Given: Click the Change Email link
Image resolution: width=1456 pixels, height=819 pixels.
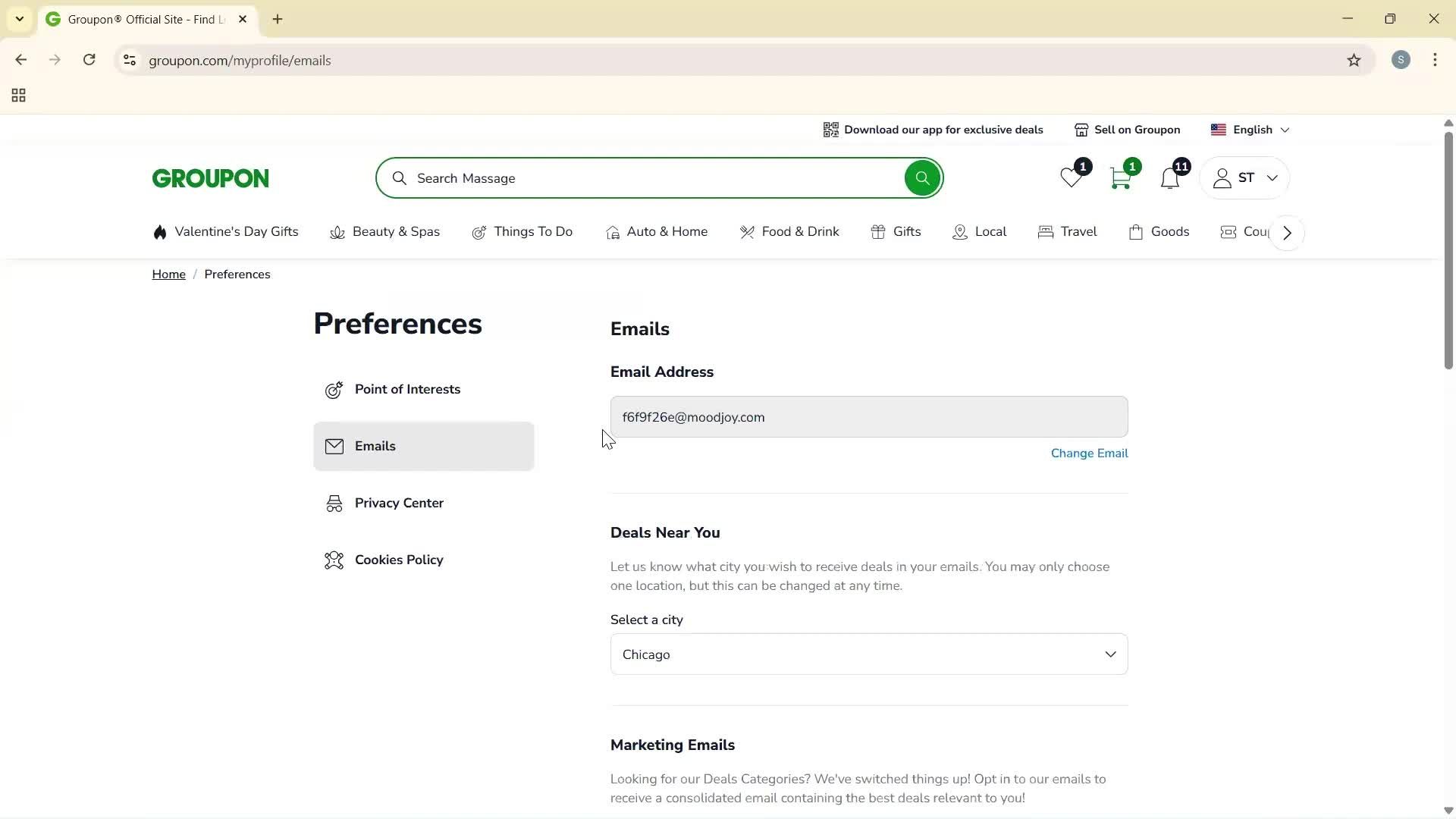Looking at the screenshot, I should pos(1089,453).
